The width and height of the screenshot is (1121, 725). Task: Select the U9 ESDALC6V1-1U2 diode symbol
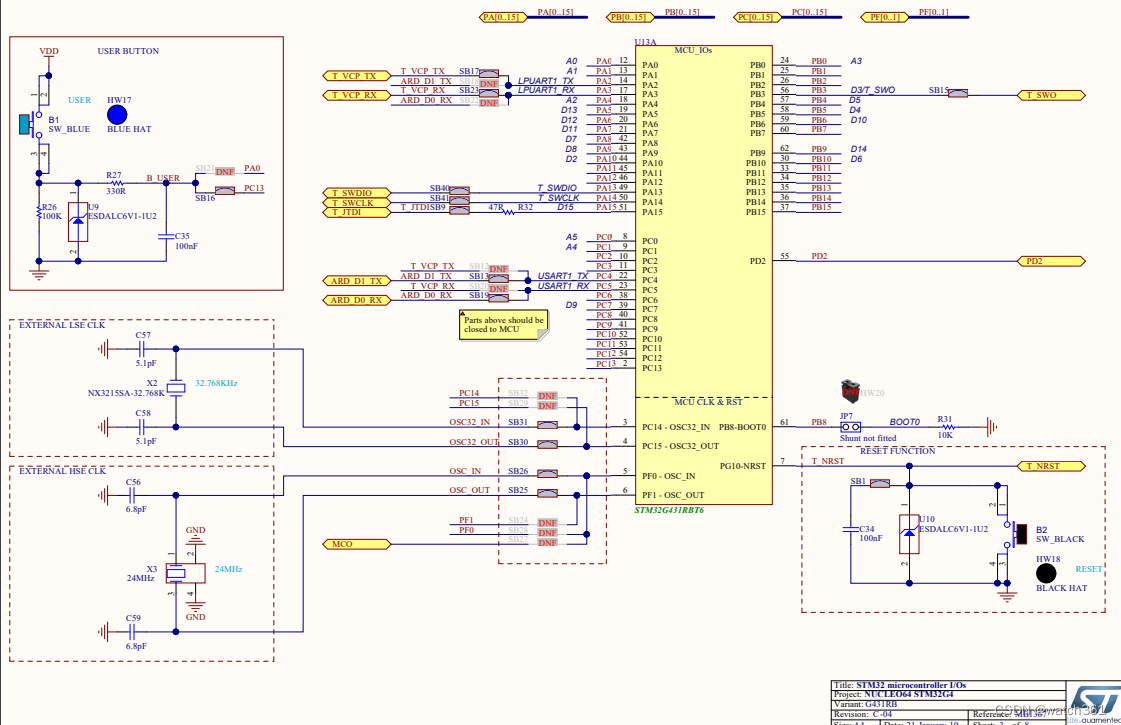click(x=78, y=222)
